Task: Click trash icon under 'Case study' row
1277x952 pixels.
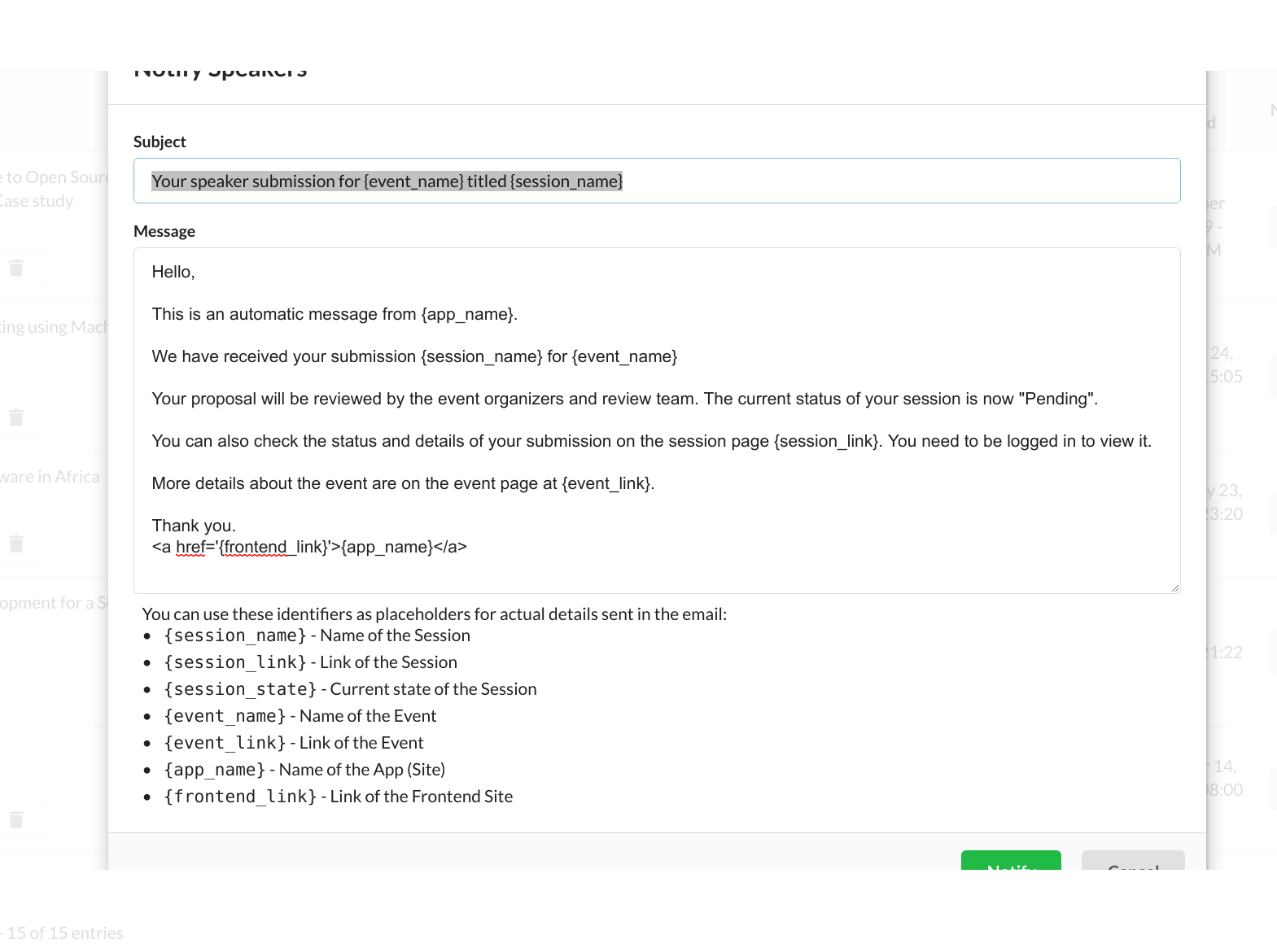Action: 16,268
